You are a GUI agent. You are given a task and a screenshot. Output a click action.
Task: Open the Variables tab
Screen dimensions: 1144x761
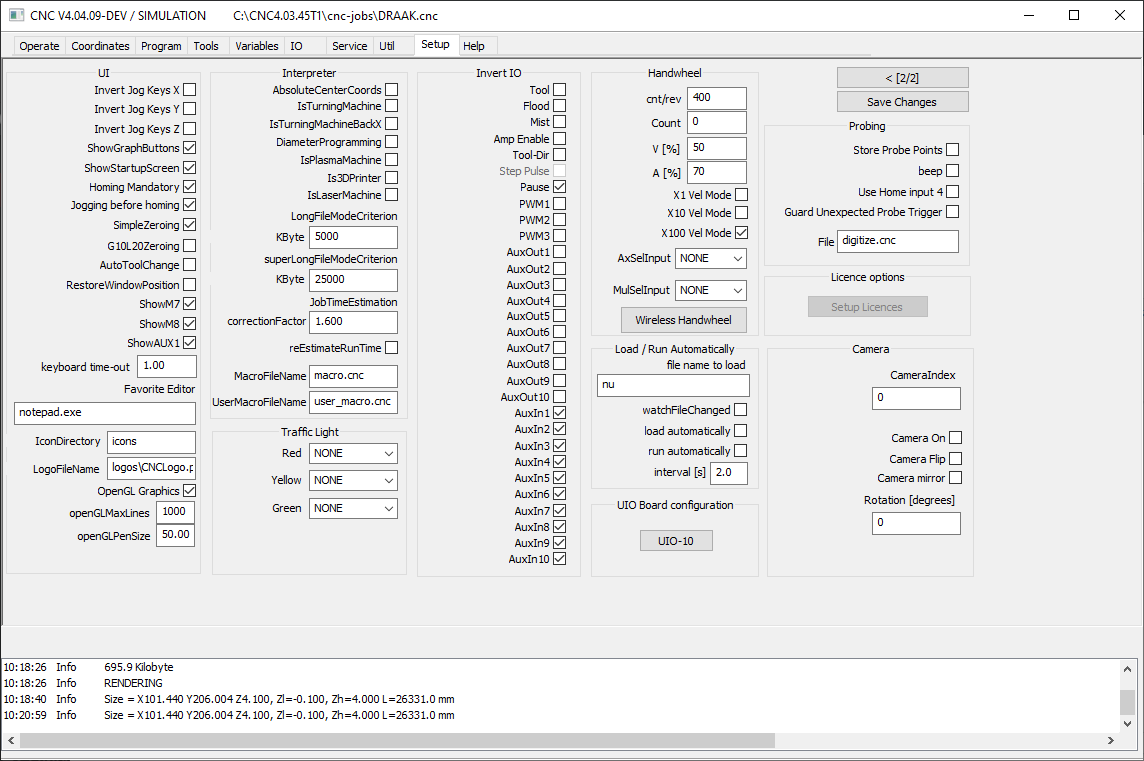pyautogui.click(x=256, y=46)
